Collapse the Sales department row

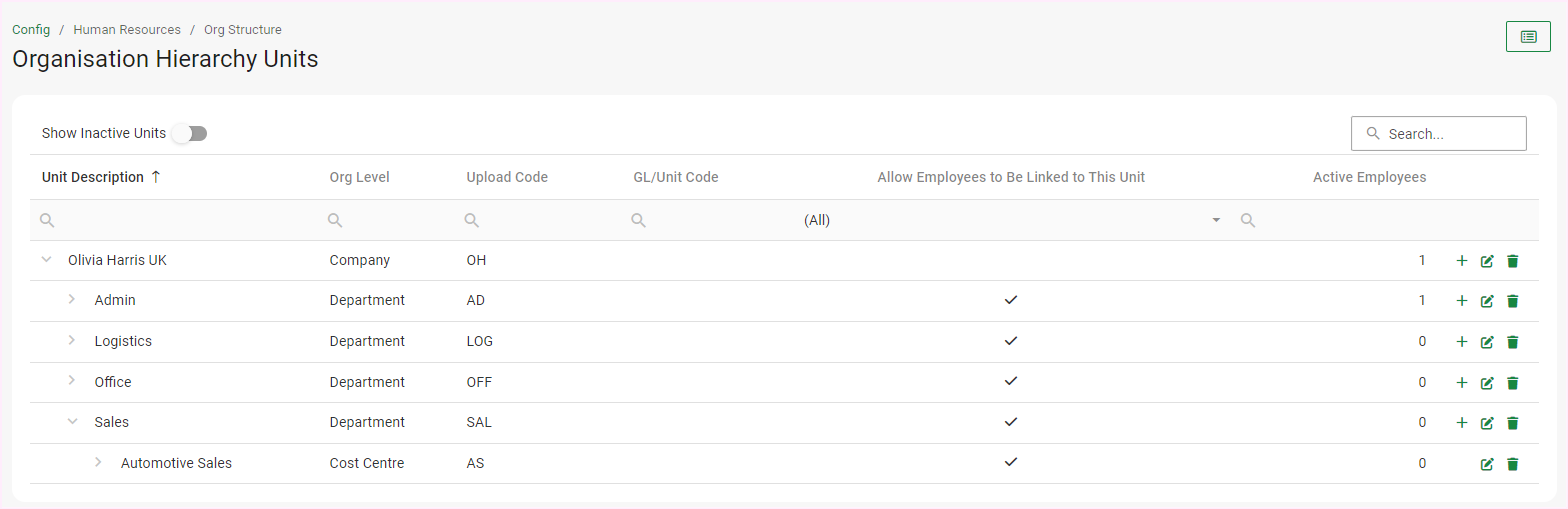coord(72,422)
